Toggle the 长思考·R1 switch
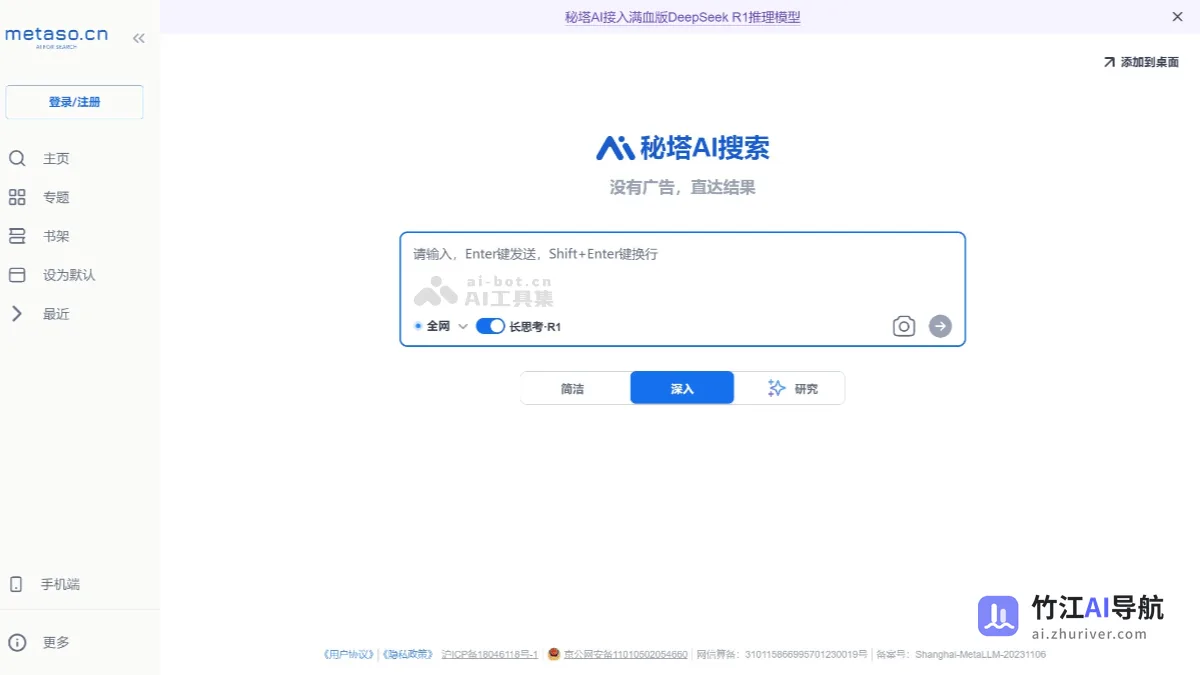 [490, 326]
